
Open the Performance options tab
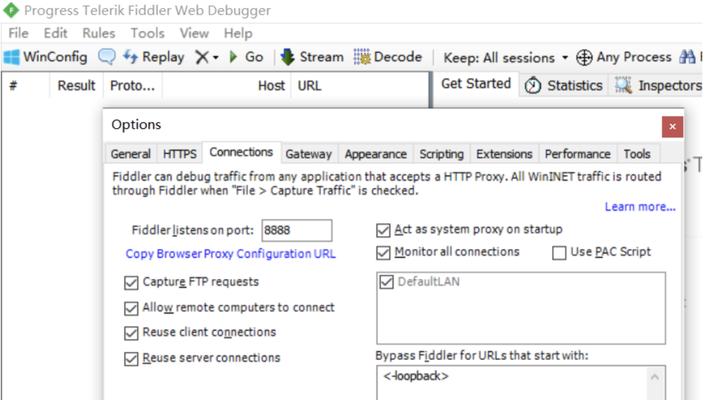(578, 154)
